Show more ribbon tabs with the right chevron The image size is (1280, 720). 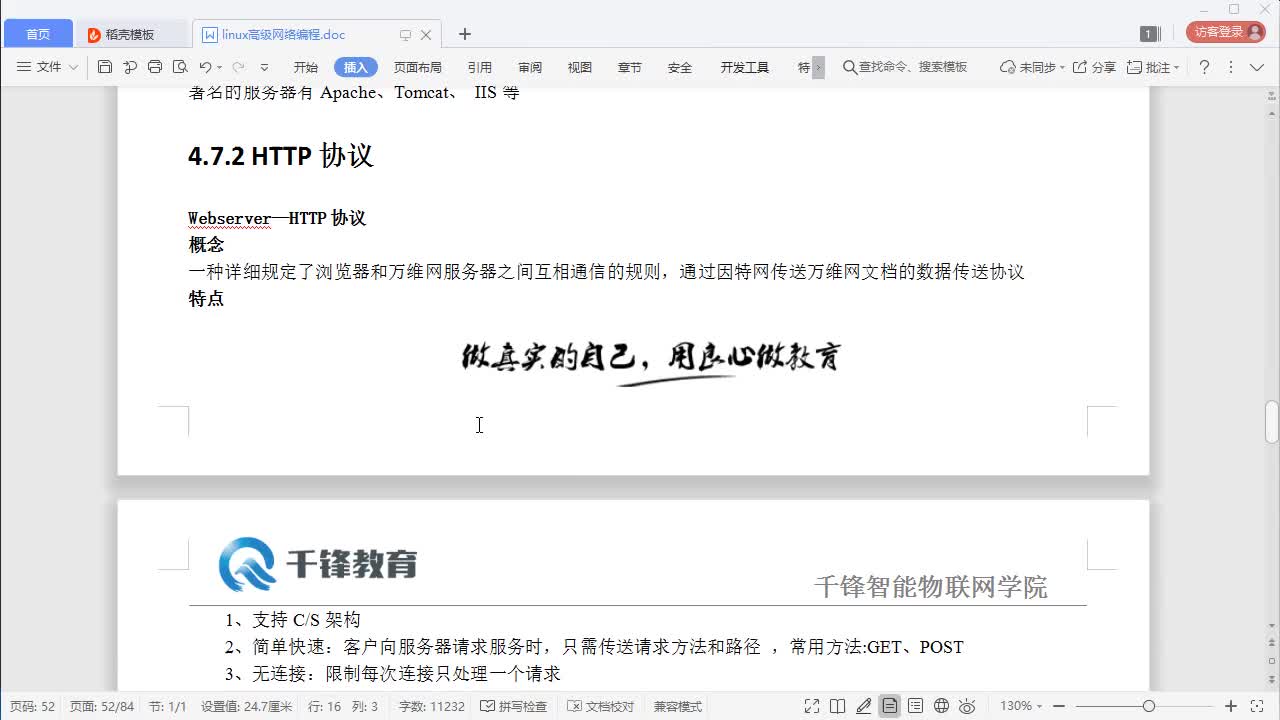pyautogui.click(x=818, y=67)
